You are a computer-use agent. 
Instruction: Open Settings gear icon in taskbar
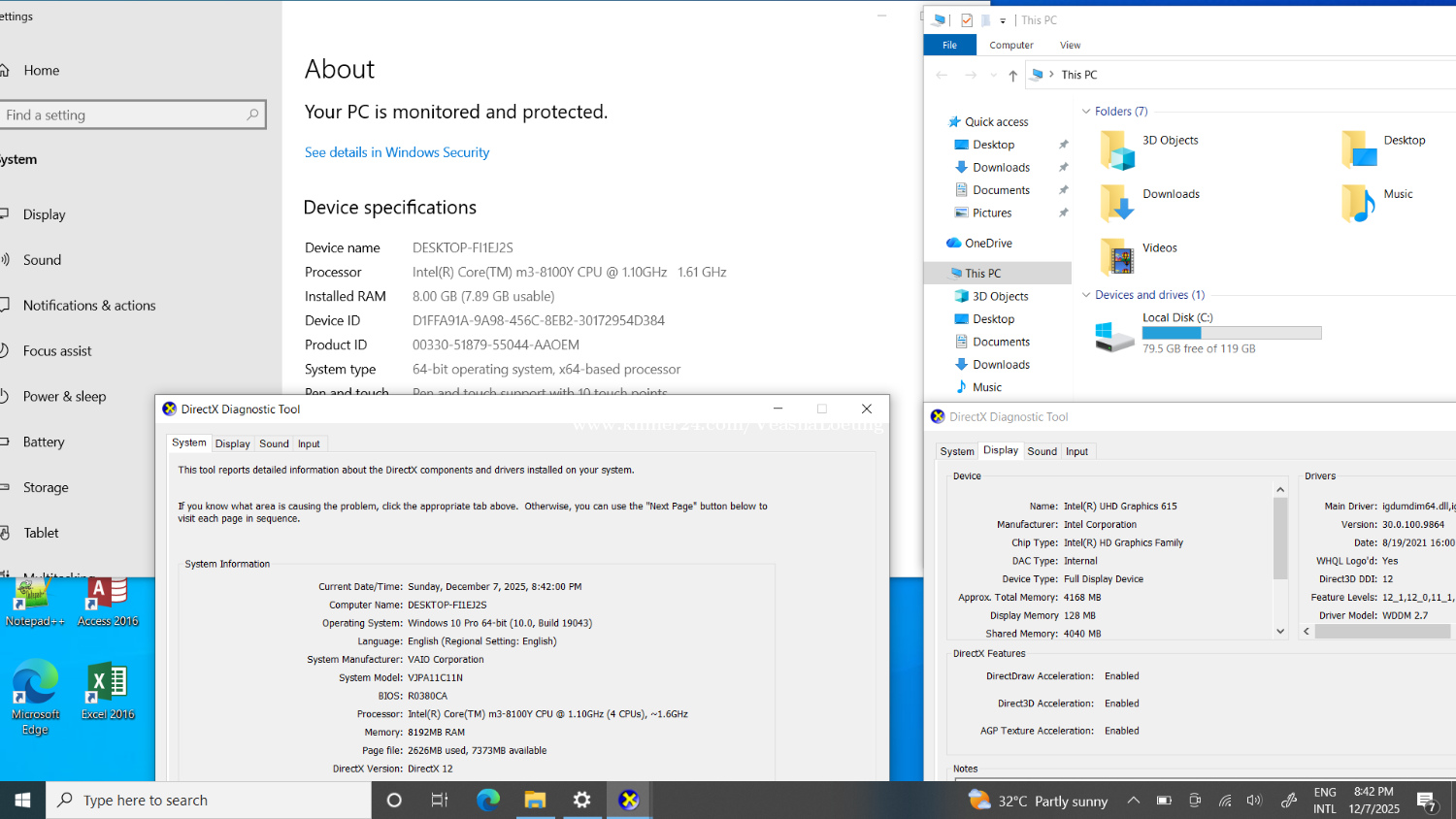(581, 800)
